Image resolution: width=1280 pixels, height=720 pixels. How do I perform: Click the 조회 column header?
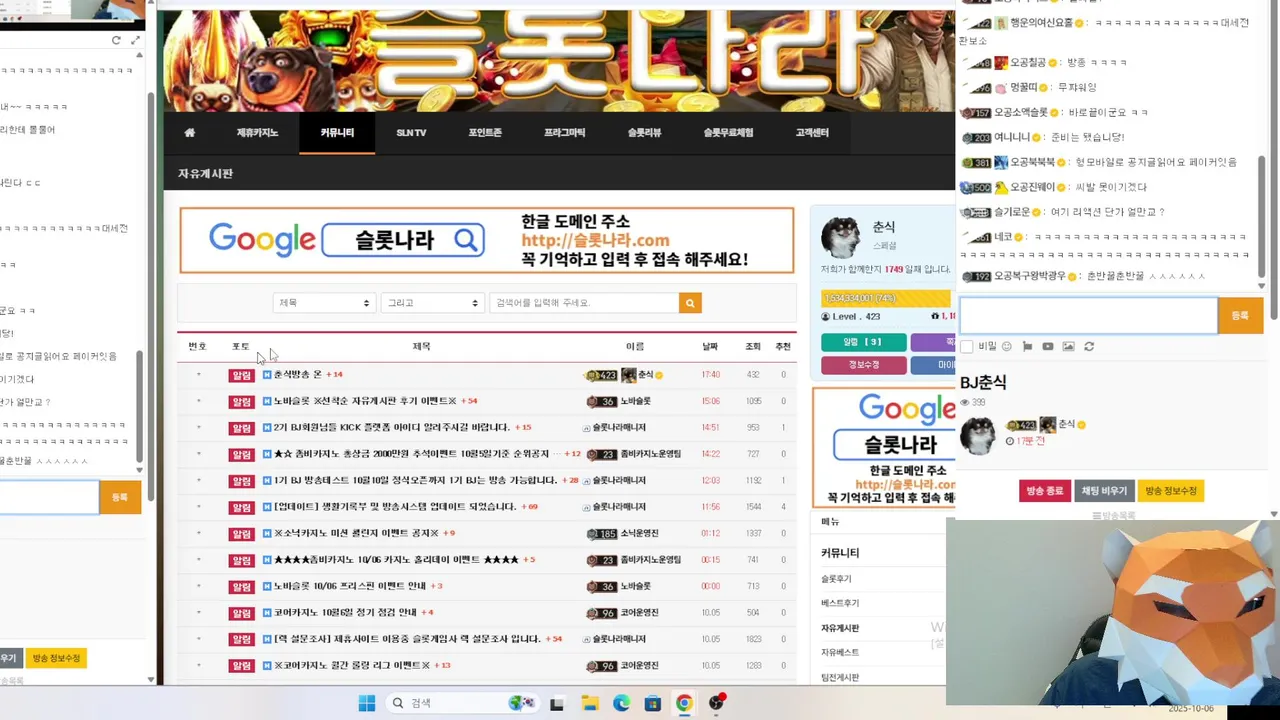pyautogui.click(x=753, y=346)
